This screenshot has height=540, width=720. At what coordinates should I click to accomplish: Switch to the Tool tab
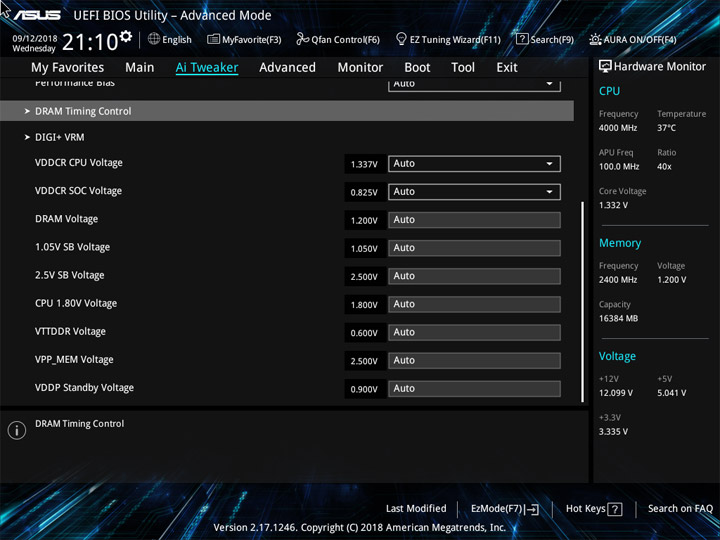pos(463,68)
